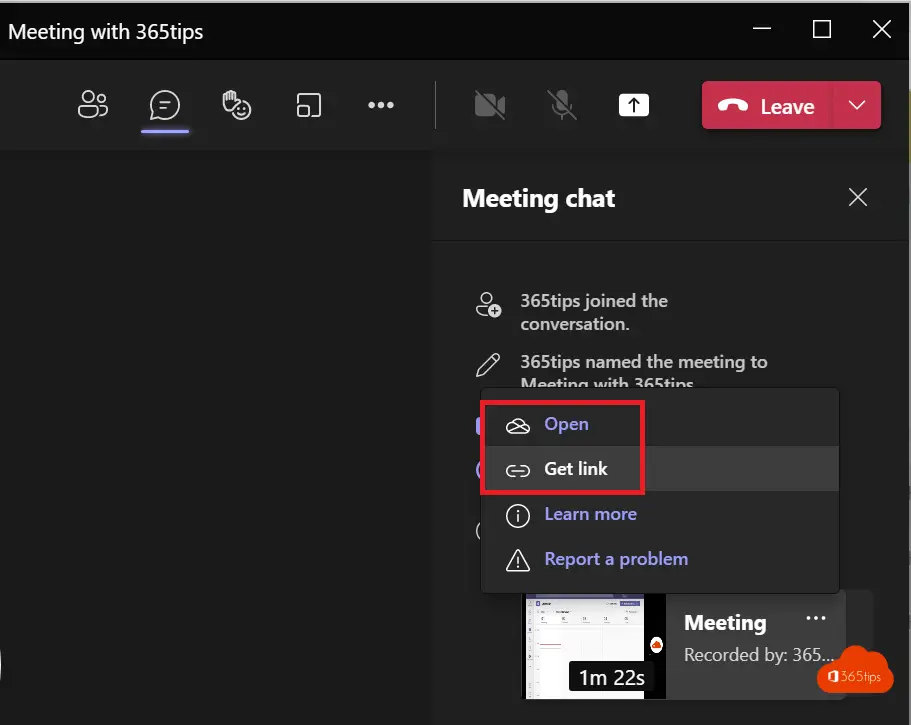Close the Meeting with 365tips window

click(x=881, y=28)
